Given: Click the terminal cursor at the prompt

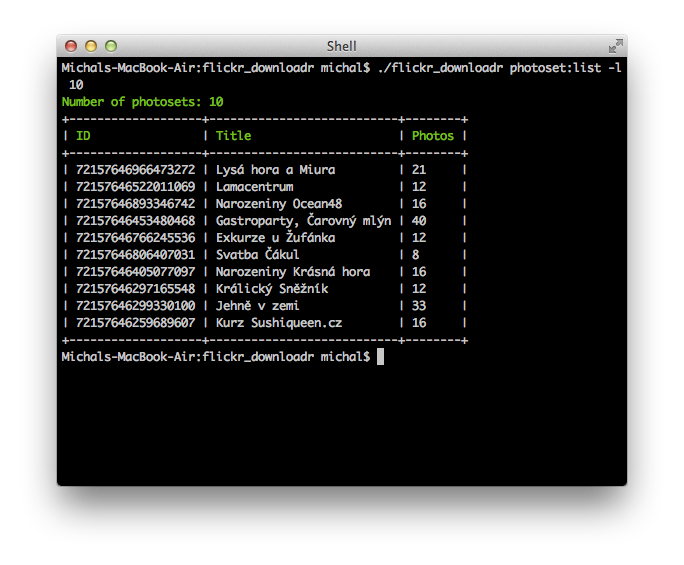Looking at the screenshot, I should pos(380,357).
